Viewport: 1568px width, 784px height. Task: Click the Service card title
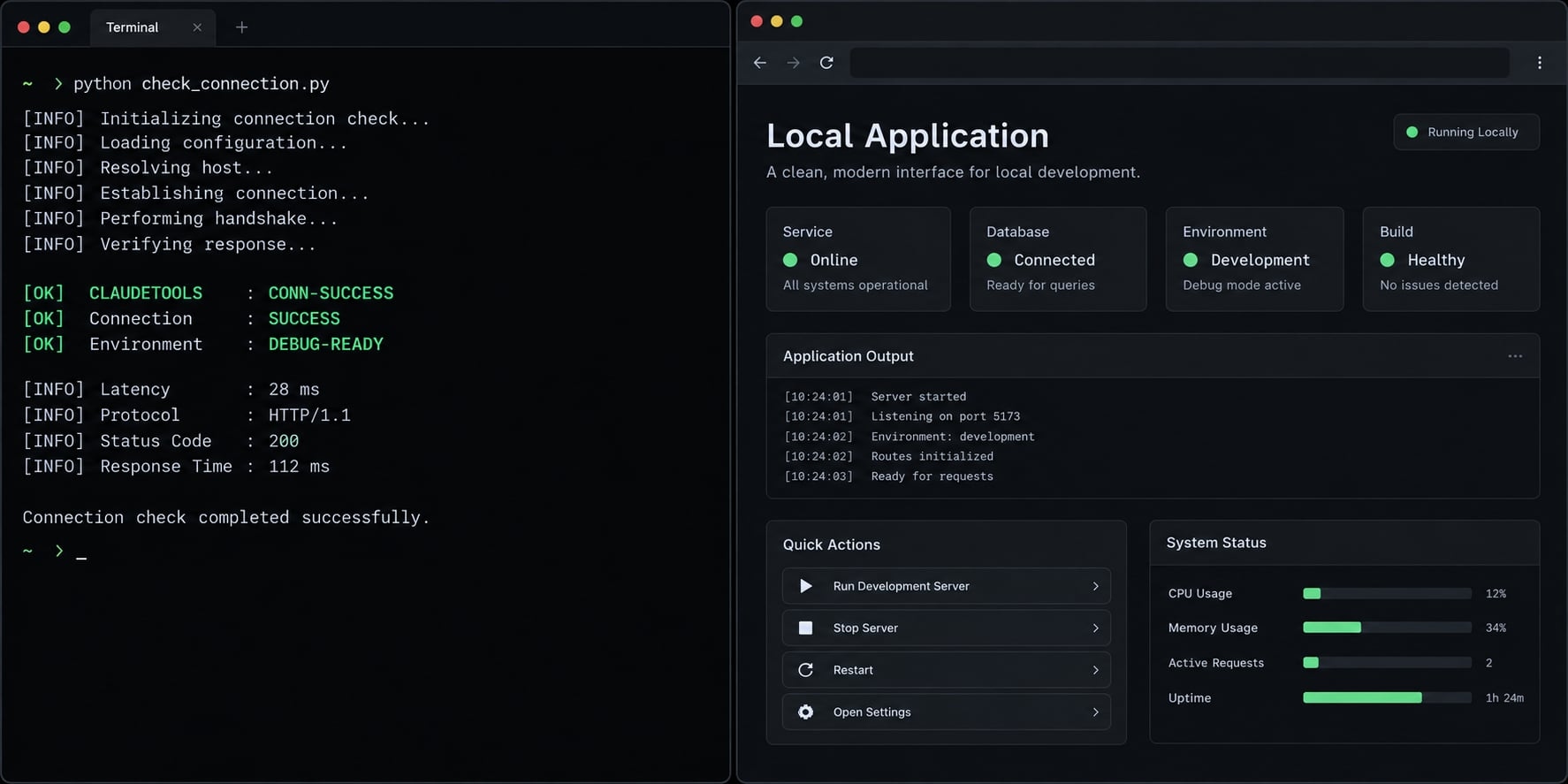point(808,232)
